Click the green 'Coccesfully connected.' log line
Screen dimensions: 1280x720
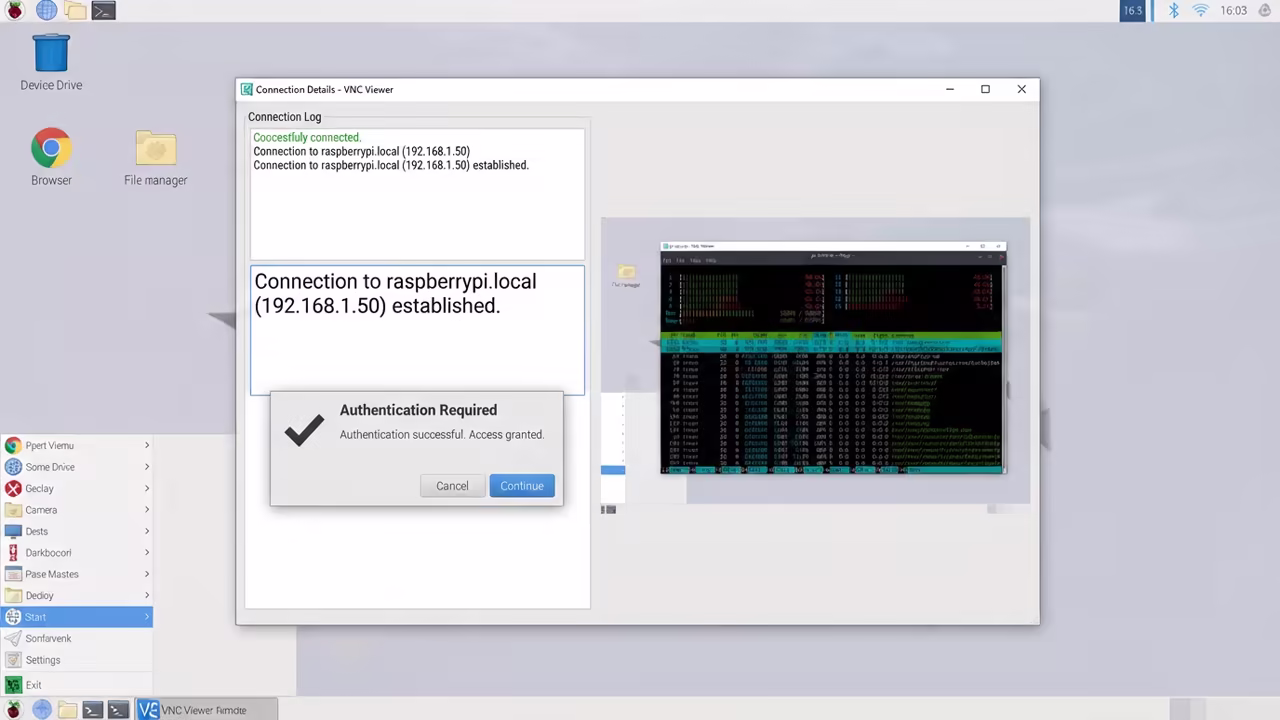click(x=307, y=137)
